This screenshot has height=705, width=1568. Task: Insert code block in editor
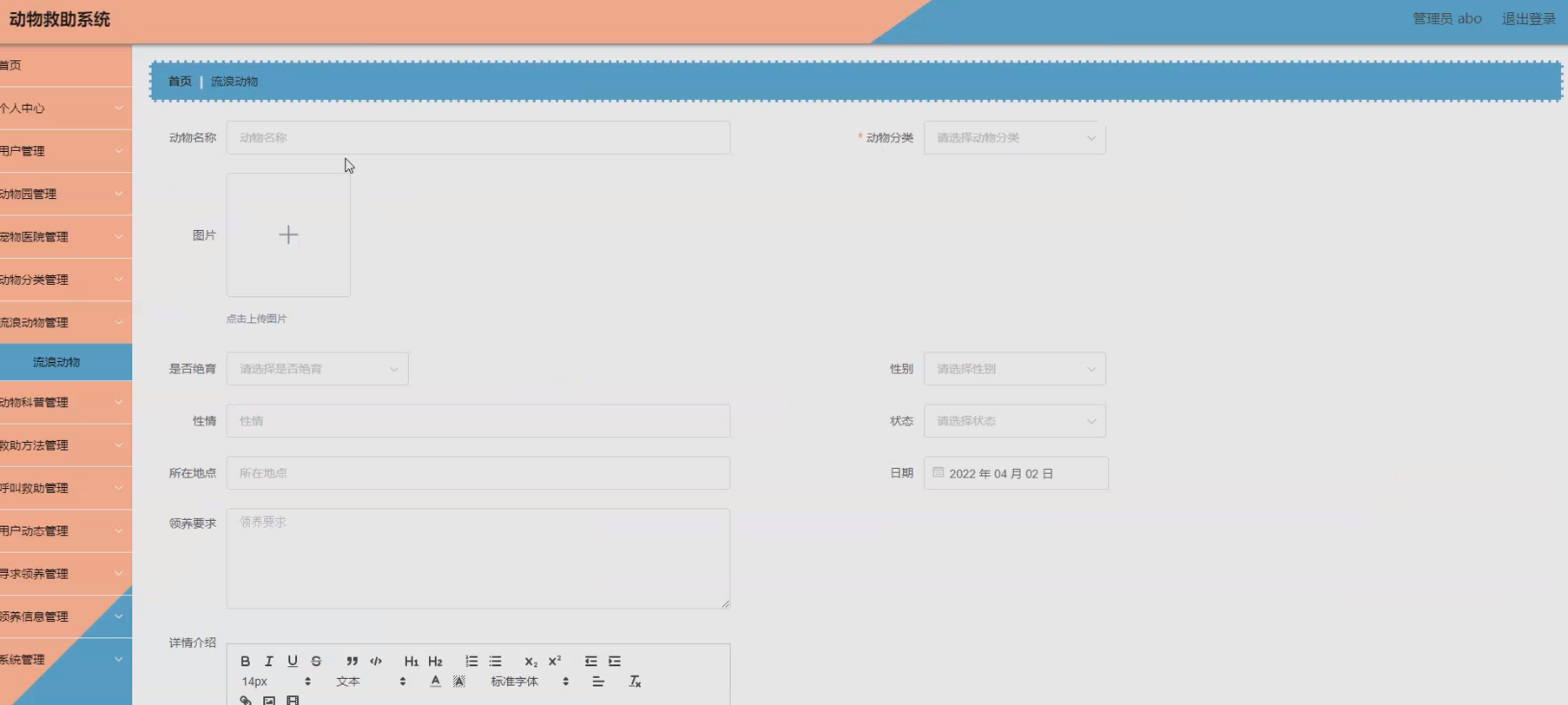376,662
